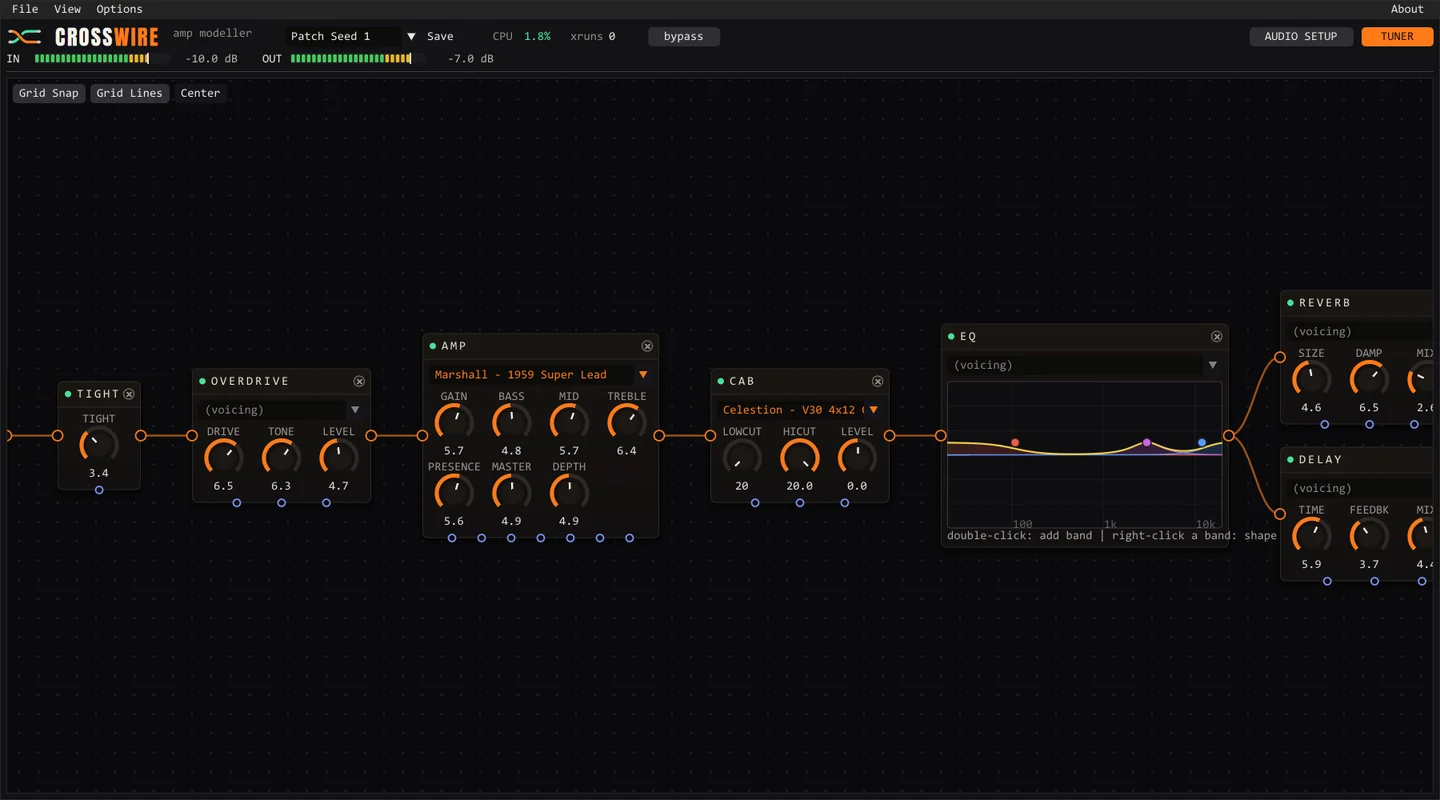1440x800 pixels.
Task: Remove the TIGHT module with its close icon
Action: [x=129, y=394]
